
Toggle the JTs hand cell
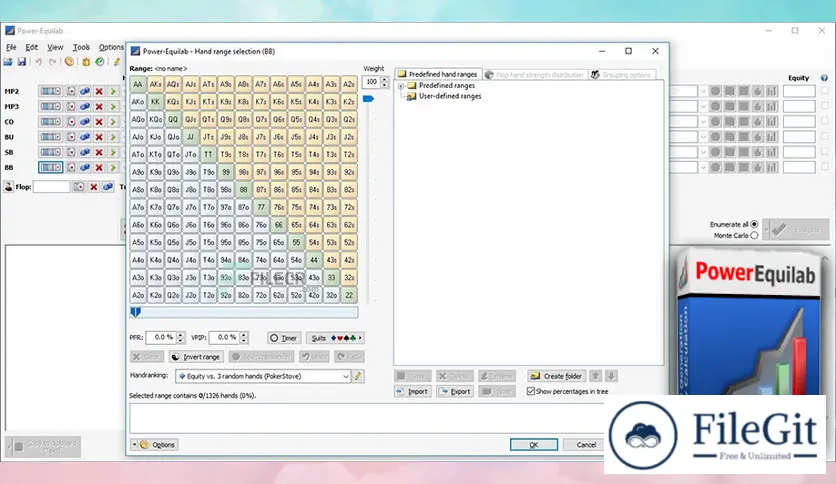click(x=208, y=137)
